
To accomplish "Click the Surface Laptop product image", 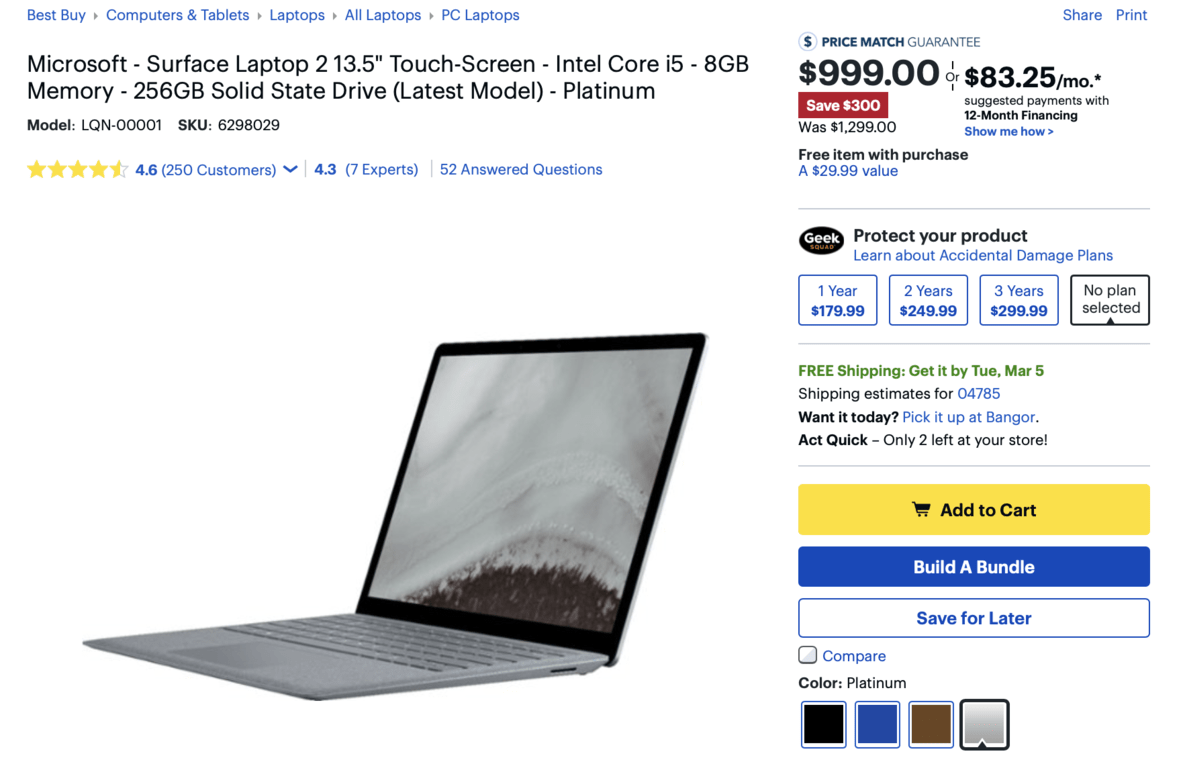I will [x=395, y=517].
